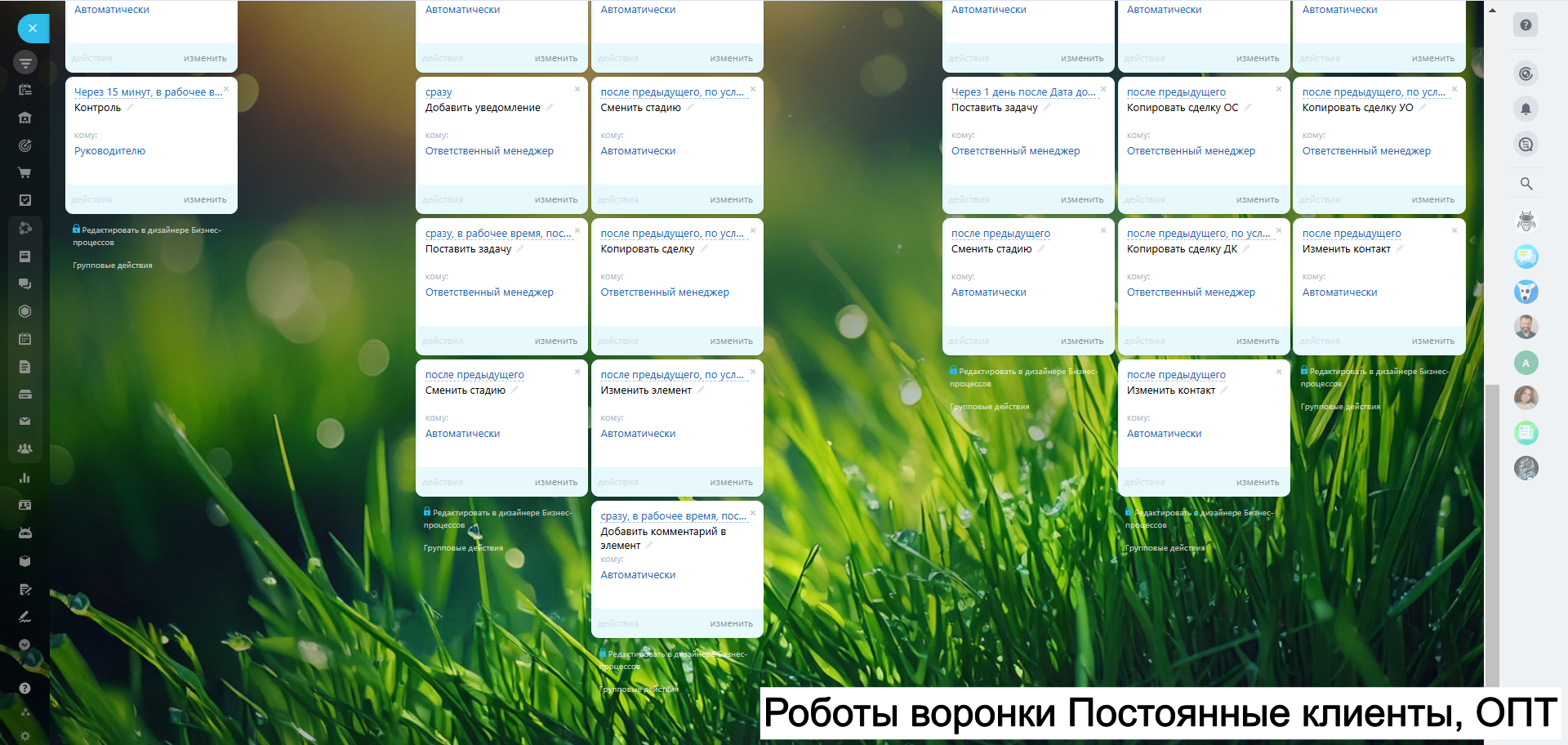The width and height of the screenshot is (1568, 745).
Task: Open the Через 15 минут trigger condition
Action: pyautogui.click(x=148, y=92)
